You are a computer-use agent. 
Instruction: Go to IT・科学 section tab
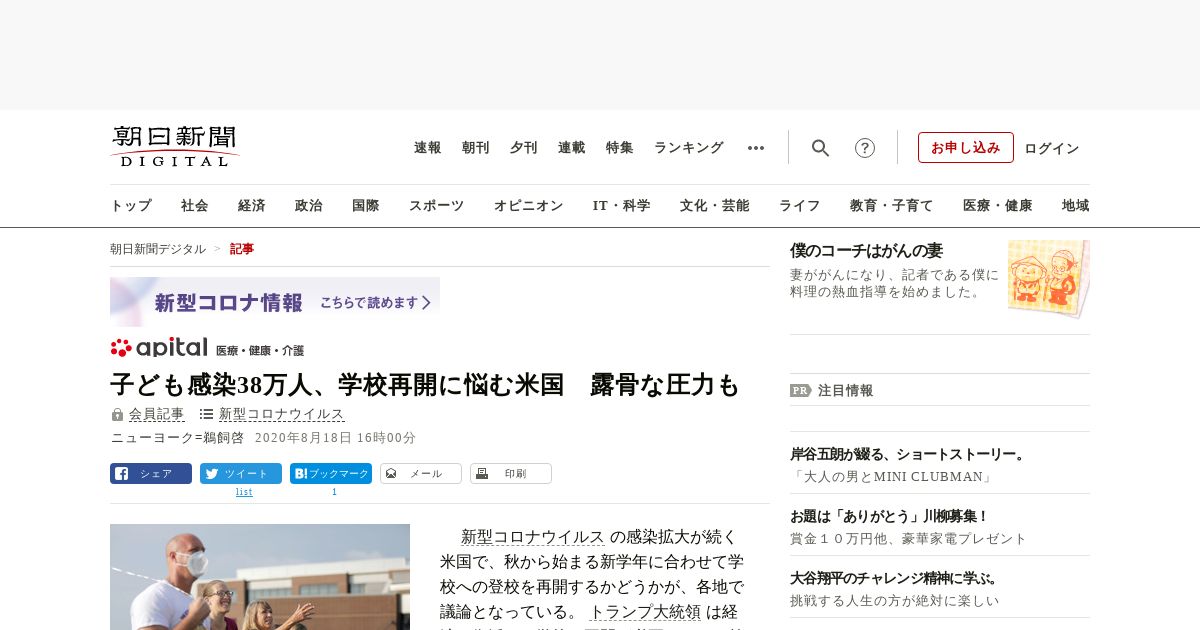click(x=622, y=206)
